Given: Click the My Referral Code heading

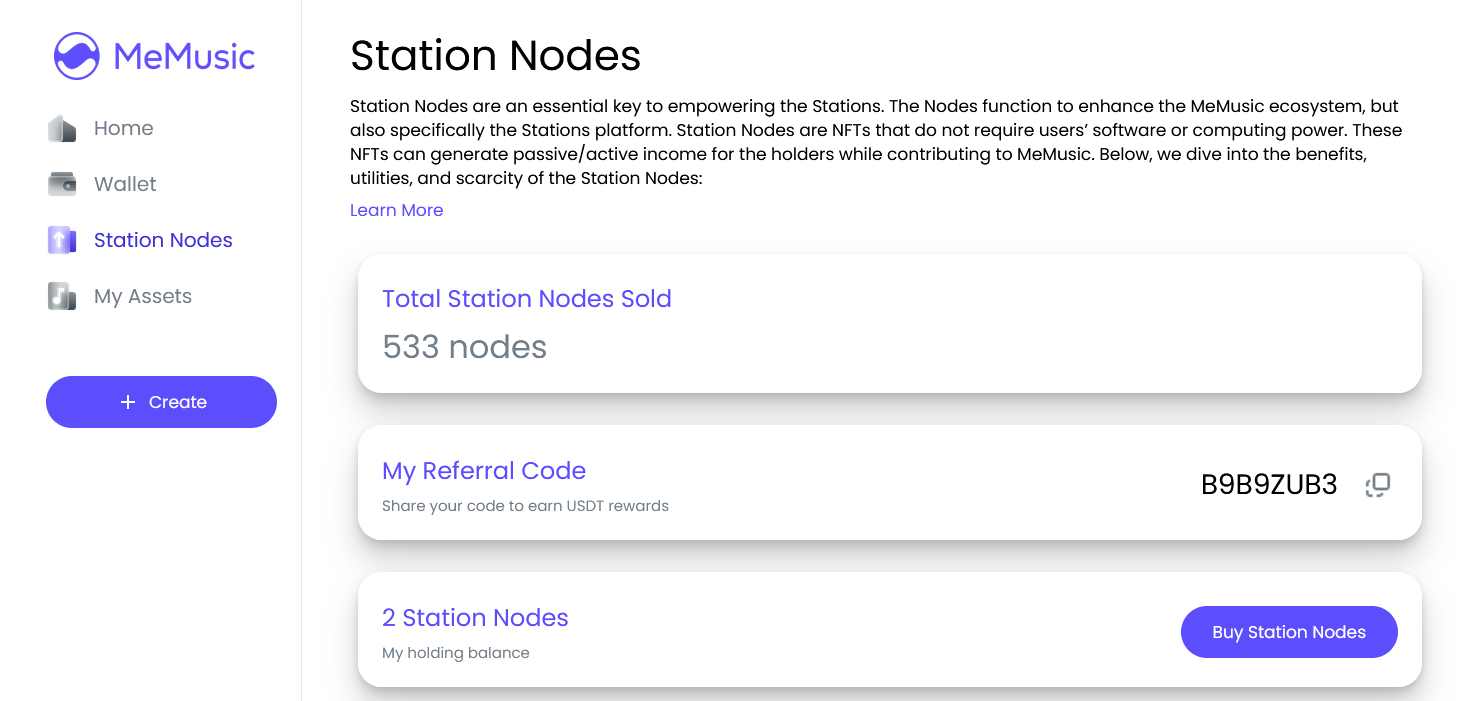Looking at the screenshot, I should pos(483,471).
